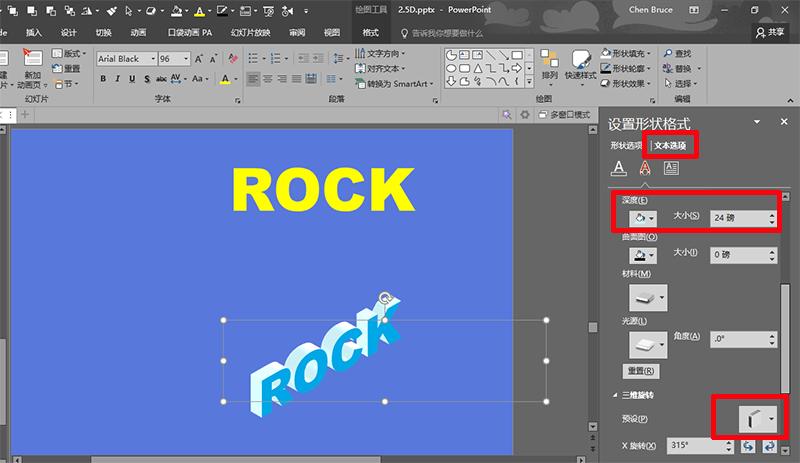This screenshot has width=800, height=463.
Task: Click the Arrange (排列) icon
Action: point(549,63)
